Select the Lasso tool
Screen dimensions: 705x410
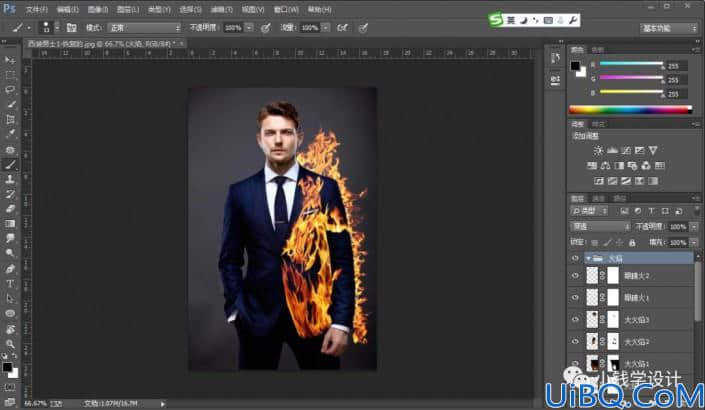(10, 89)
